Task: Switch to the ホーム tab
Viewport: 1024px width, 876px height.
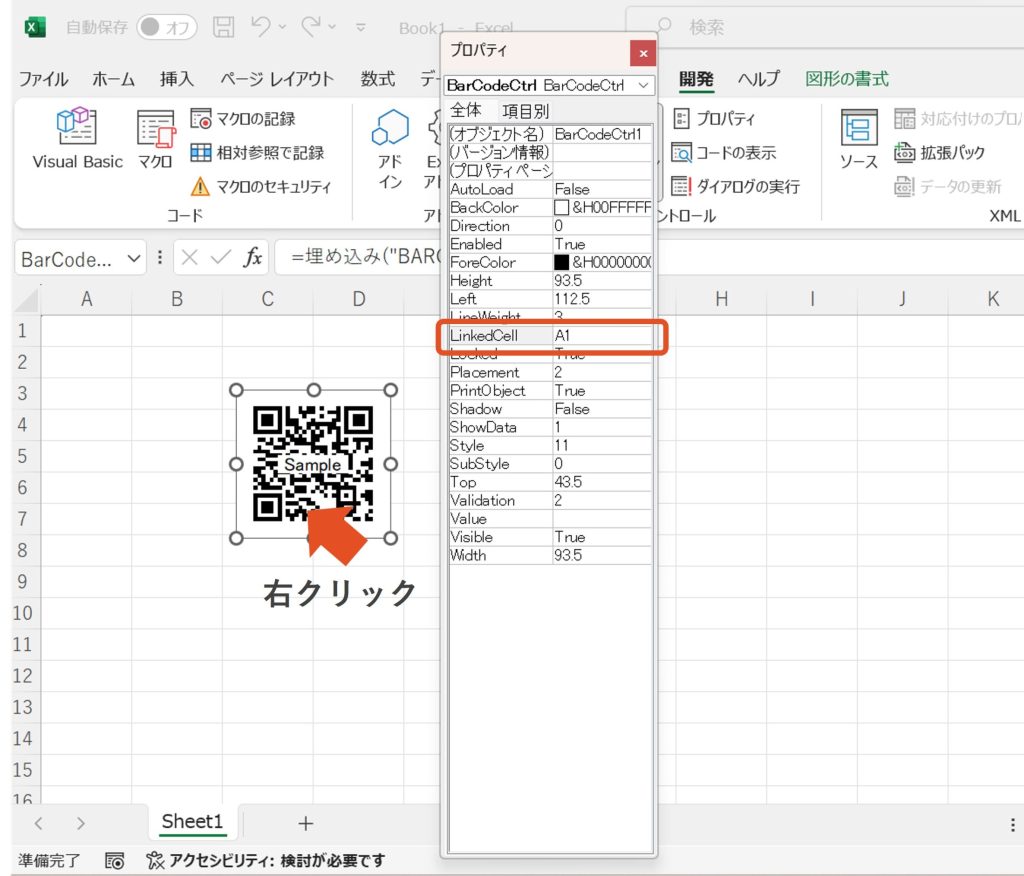Action: (x=114, y=79)
